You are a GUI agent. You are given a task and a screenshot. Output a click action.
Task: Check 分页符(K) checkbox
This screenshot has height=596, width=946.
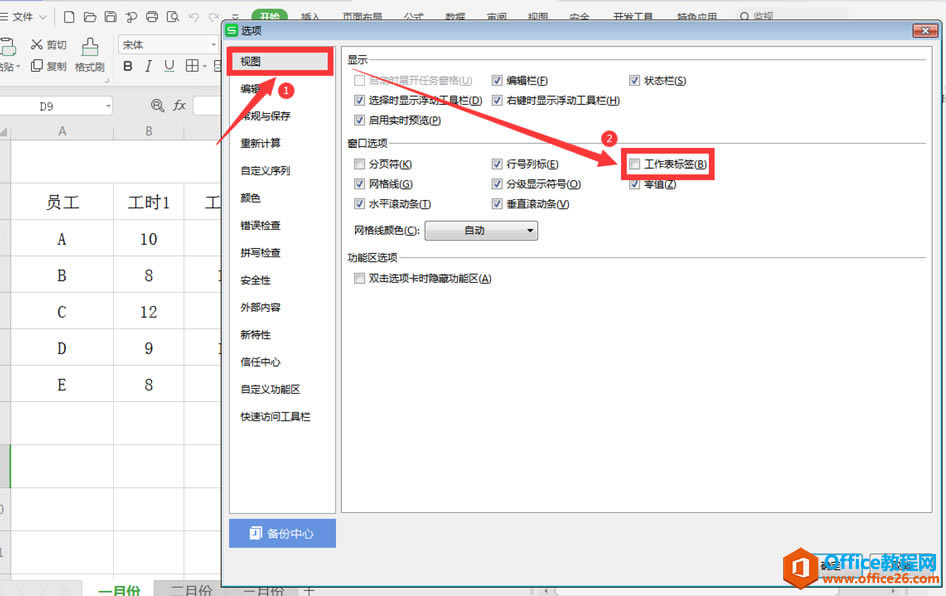coord(360,164)
